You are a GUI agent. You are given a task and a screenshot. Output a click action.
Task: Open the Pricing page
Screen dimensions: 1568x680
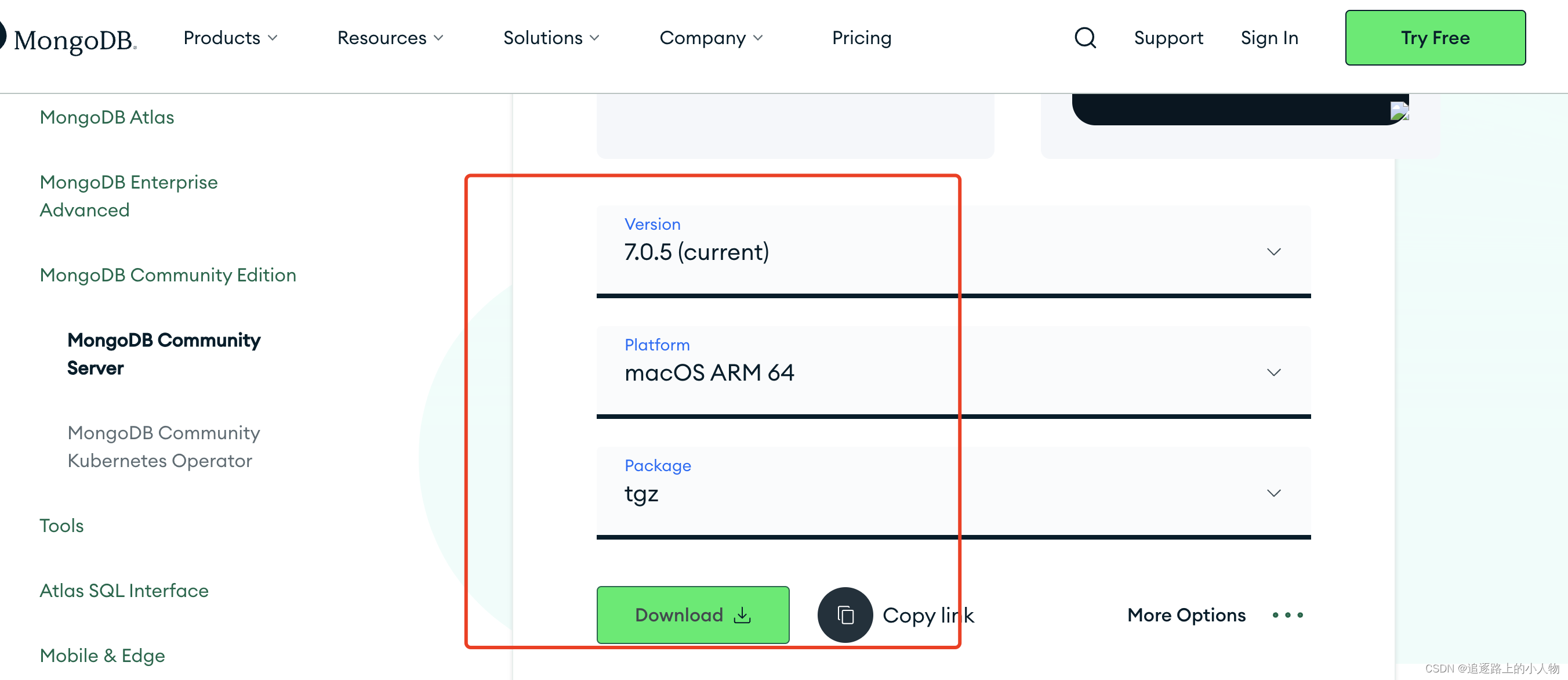pos(861,38)
